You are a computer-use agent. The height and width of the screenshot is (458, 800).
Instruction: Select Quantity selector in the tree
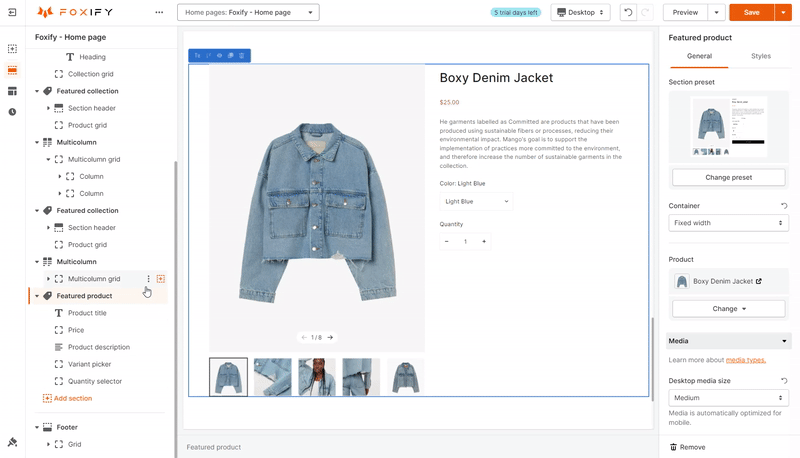click(x=95, y=381)
